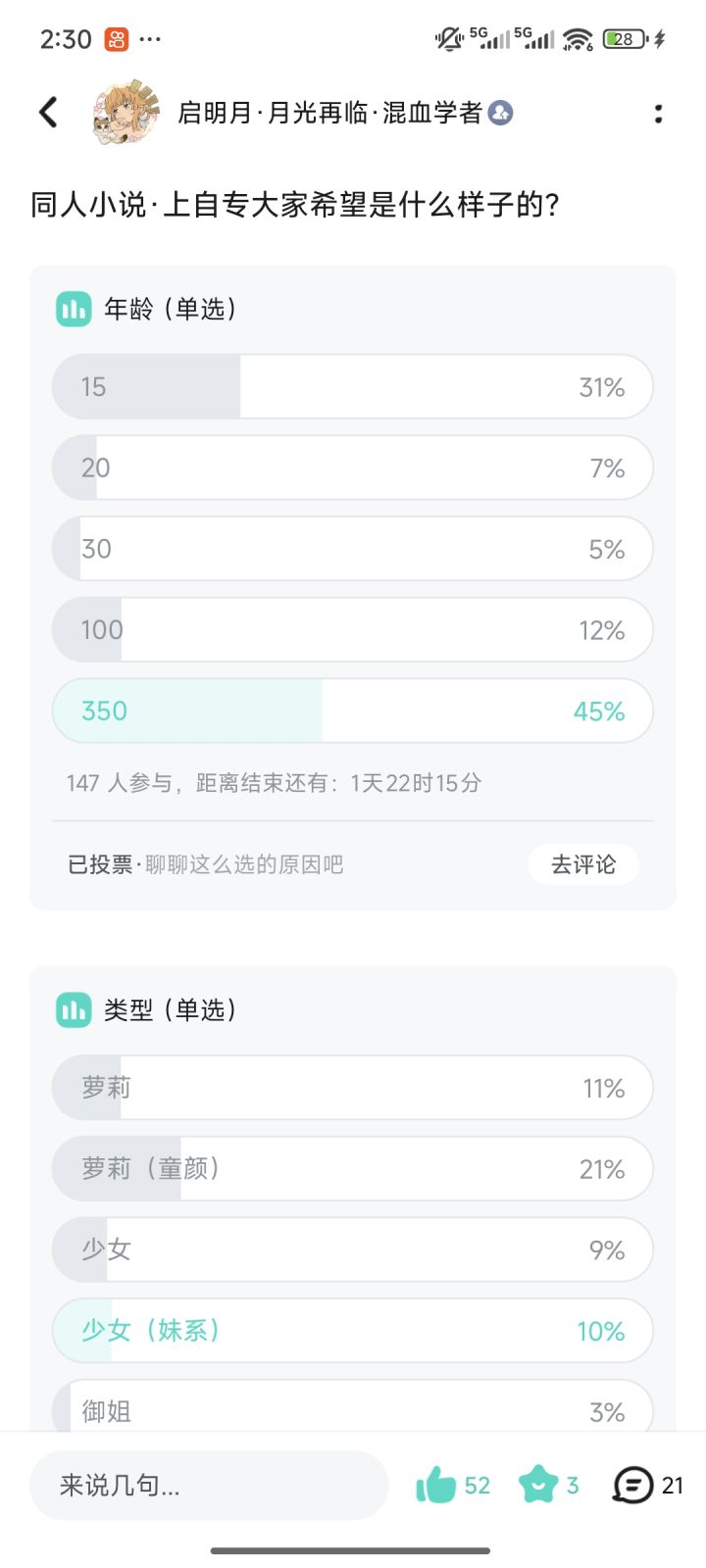Image resolution: width=706 pixels, height=1568 pixels.
Task: Select the age option 100
Action: point(352,630)
